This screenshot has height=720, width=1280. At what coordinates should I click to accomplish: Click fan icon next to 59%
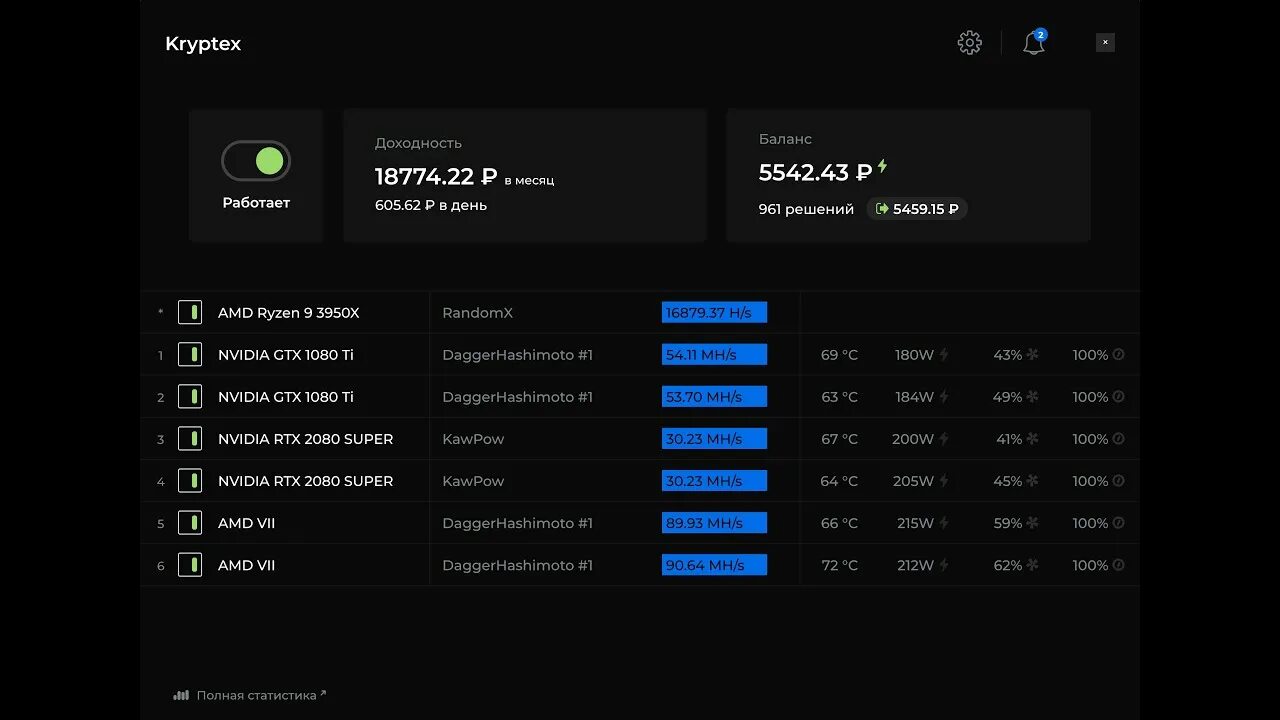click(1032, 523)
